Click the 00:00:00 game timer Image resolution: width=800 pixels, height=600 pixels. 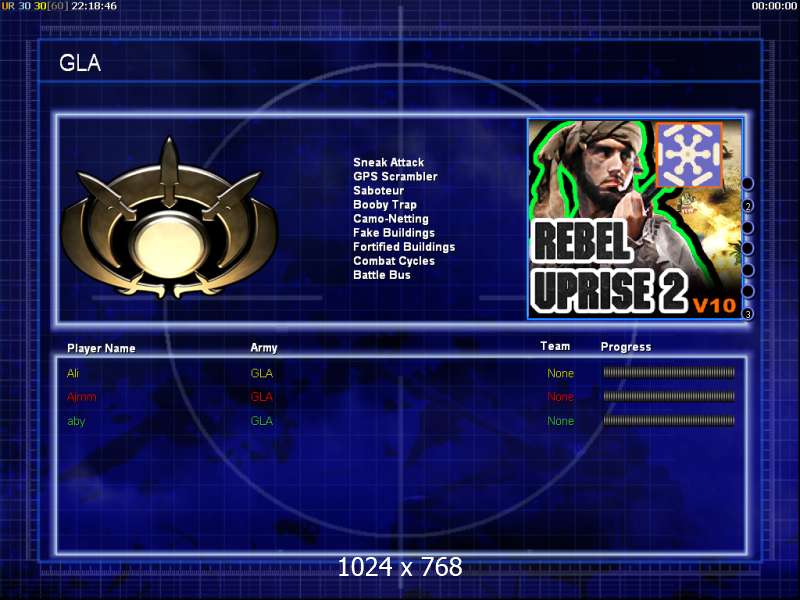click(774, 6)
